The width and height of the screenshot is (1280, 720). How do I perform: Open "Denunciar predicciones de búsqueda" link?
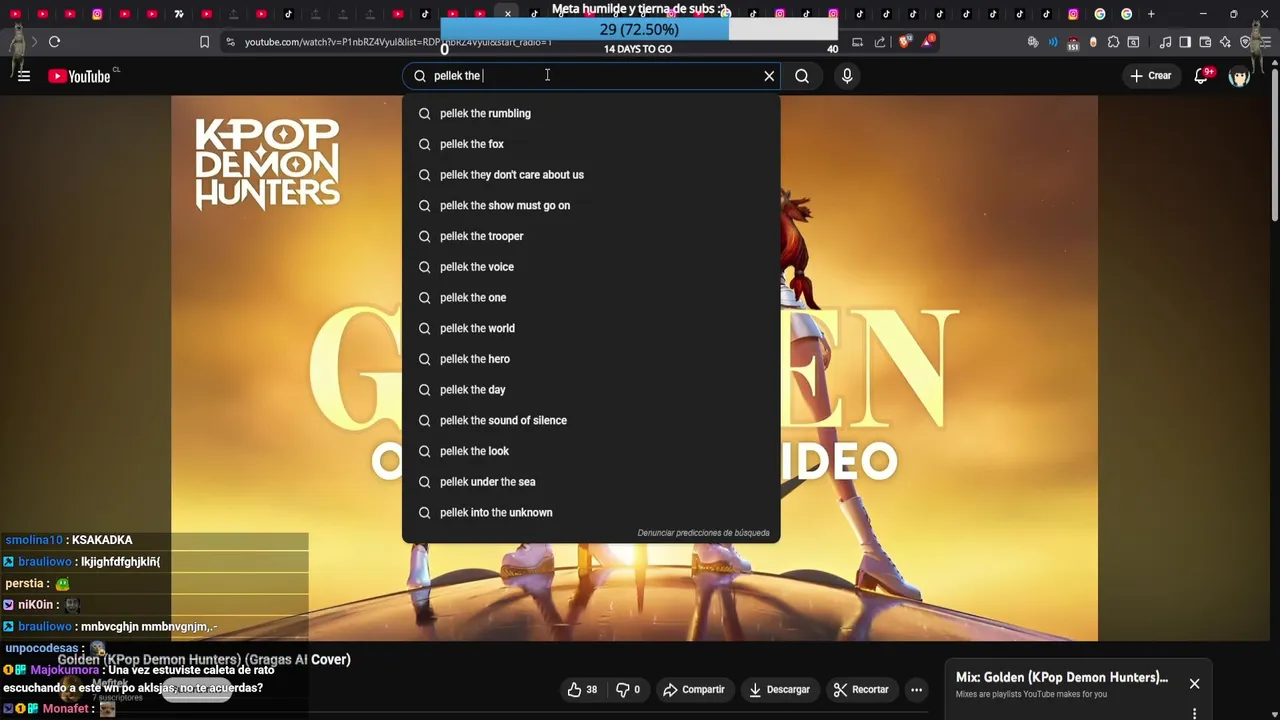coord(703,533)
